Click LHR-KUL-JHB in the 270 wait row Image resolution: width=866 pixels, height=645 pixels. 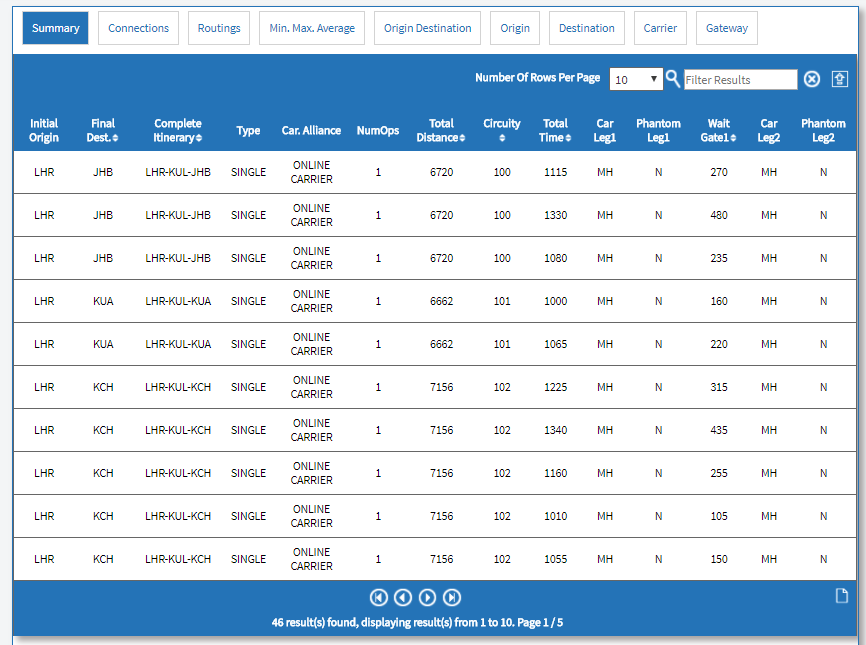click(x=178, y=172)
